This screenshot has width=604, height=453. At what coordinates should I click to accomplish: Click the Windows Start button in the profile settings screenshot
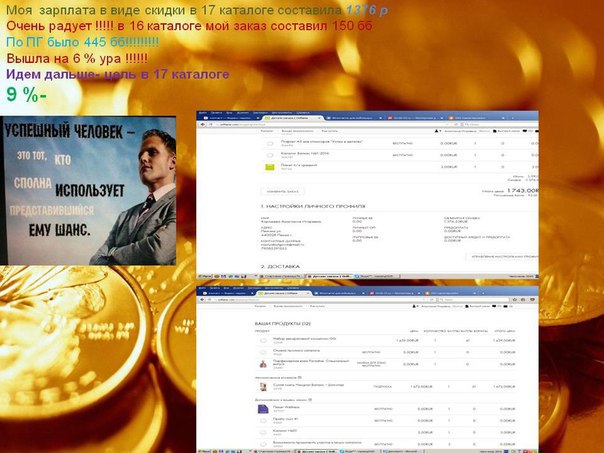(x=205, y=276)
